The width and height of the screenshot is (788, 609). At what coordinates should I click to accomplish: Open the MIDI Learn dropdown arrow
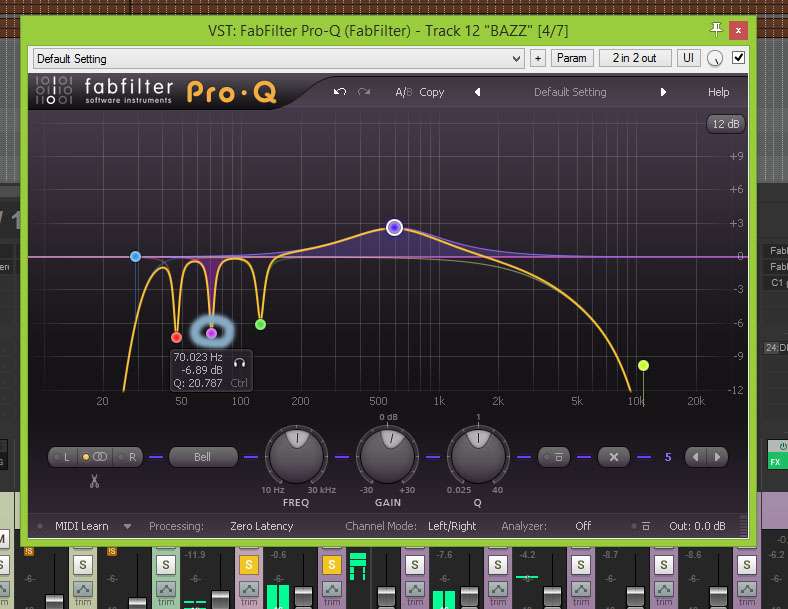point(127,527)
